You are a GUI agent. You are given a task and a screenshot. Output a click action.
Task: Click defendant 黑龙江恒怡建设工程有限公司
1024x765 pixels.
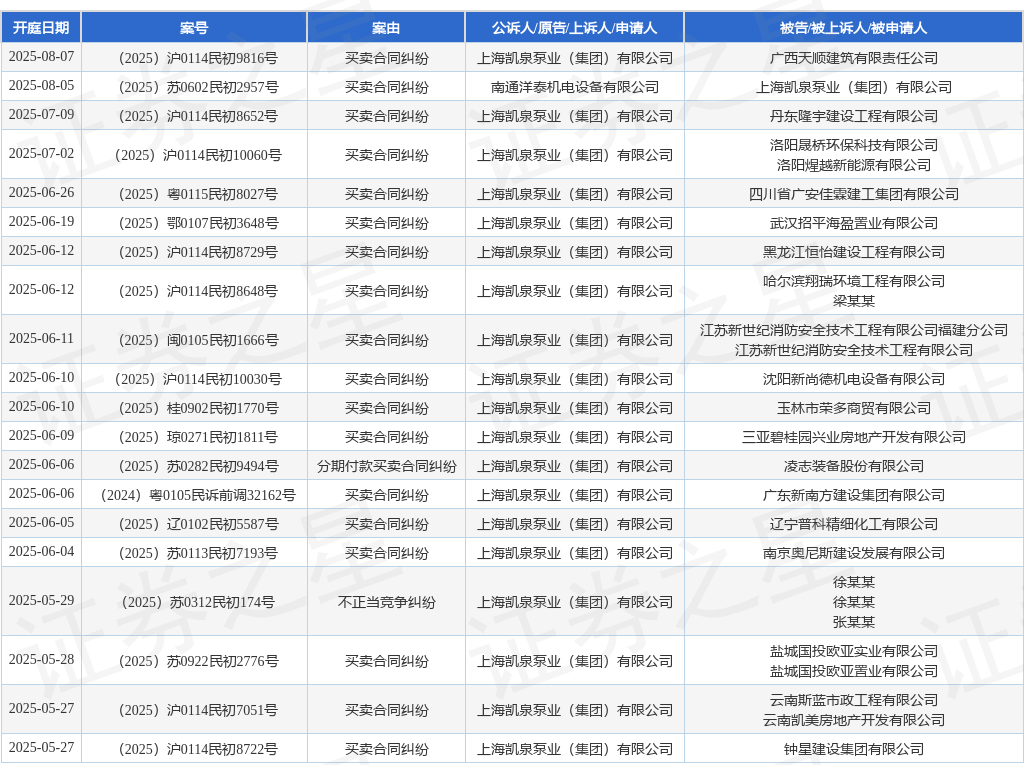[854, 252]
